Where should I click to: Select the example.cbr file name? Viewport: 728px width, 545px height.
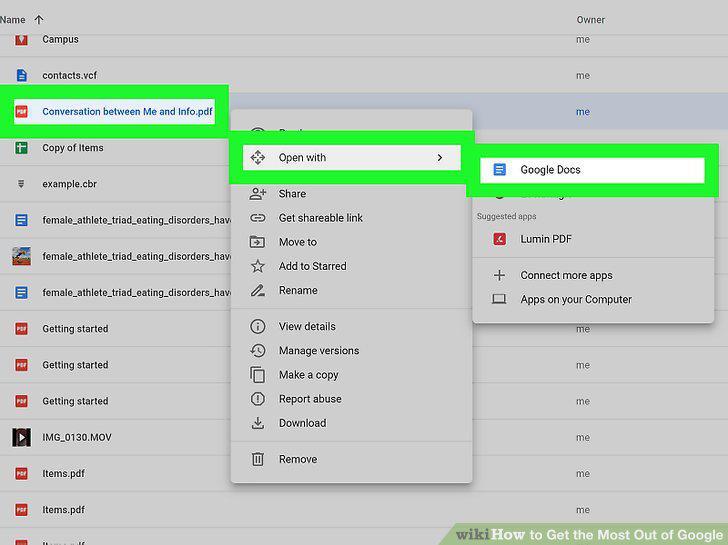70,184
